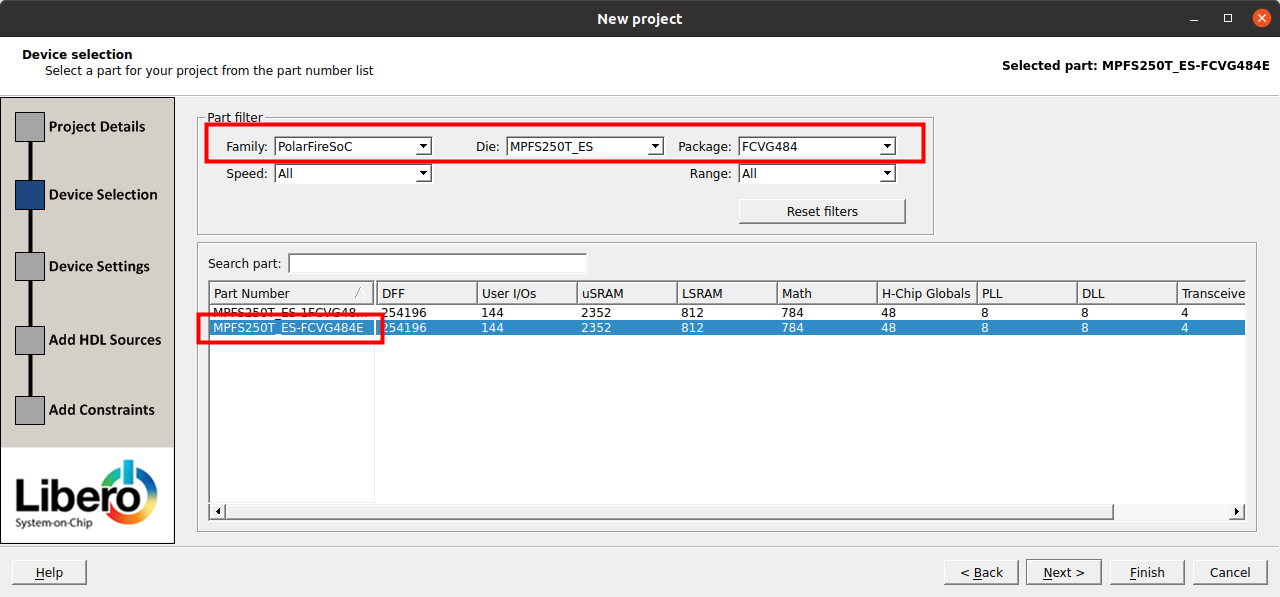Sort by the Part Number column header

coord(292,293)
